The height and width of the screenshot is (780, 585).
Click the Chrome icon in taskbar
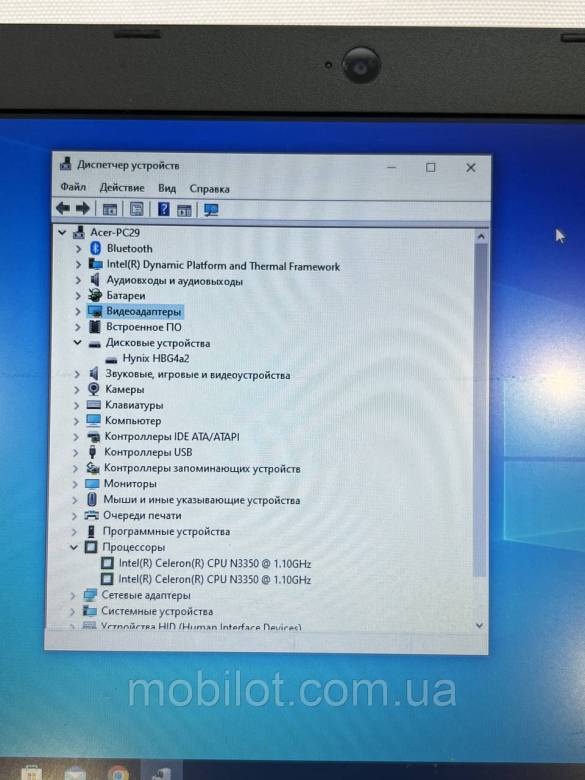pyautogui.click(x=118, y=773)
